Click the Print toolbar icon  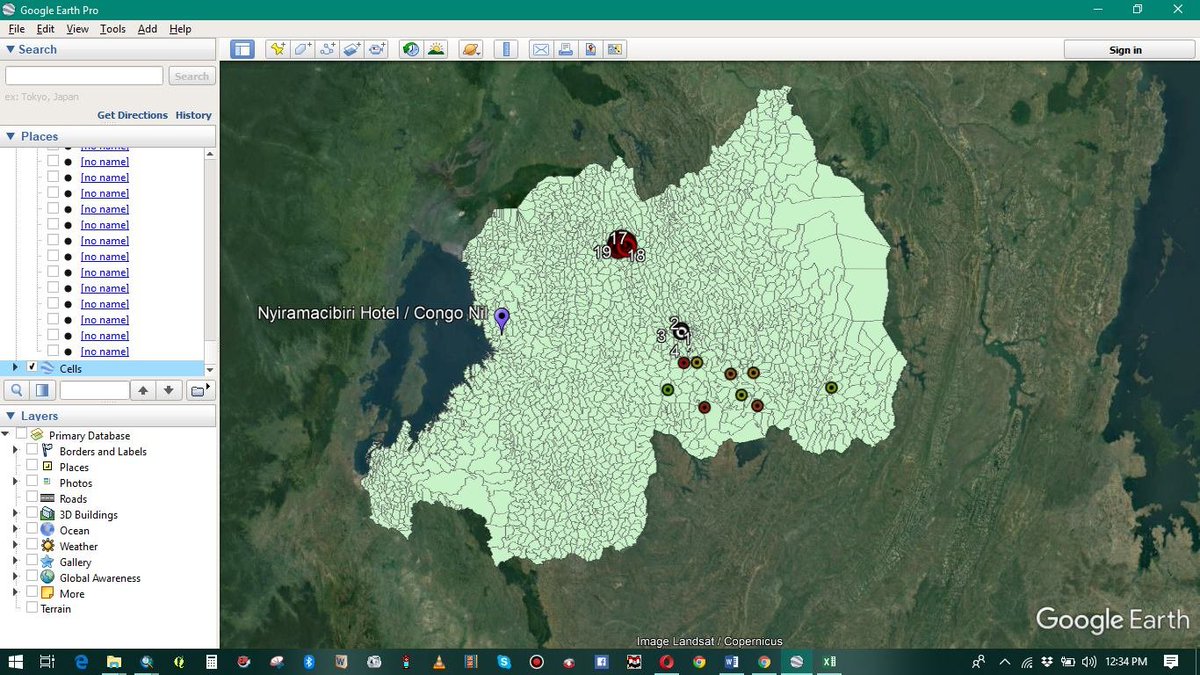(565, 49)
